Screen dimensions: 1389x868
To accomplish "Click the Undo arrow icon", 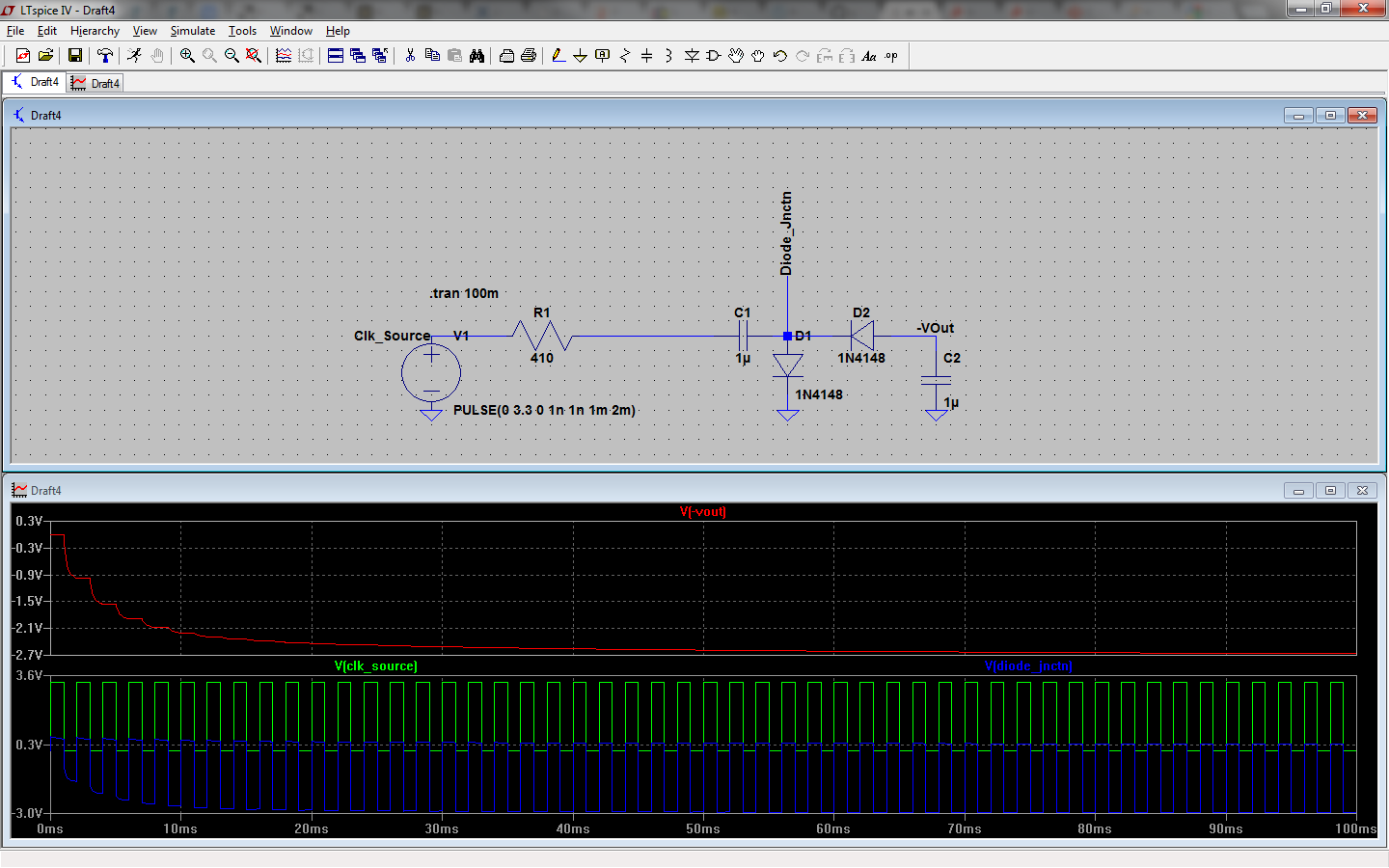I will pyautogui.click(x=780, y=56).
